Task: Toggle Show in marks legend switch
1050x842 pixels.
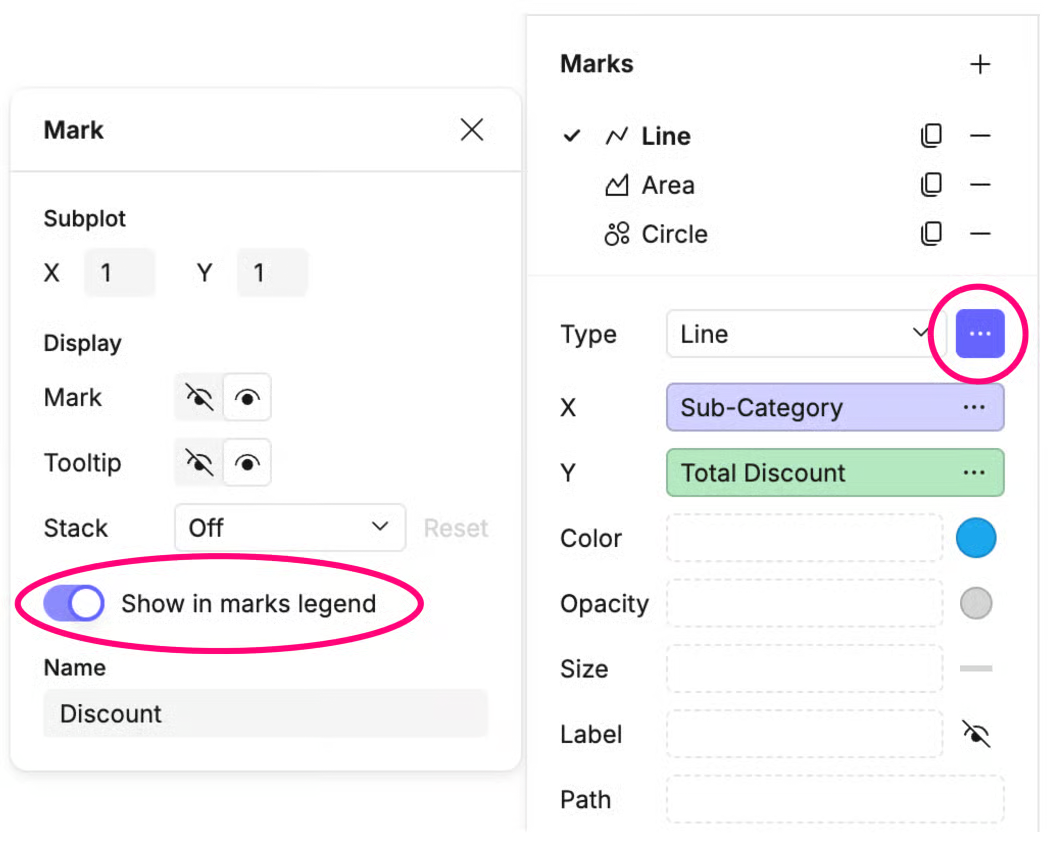Action: coord(74,604)
